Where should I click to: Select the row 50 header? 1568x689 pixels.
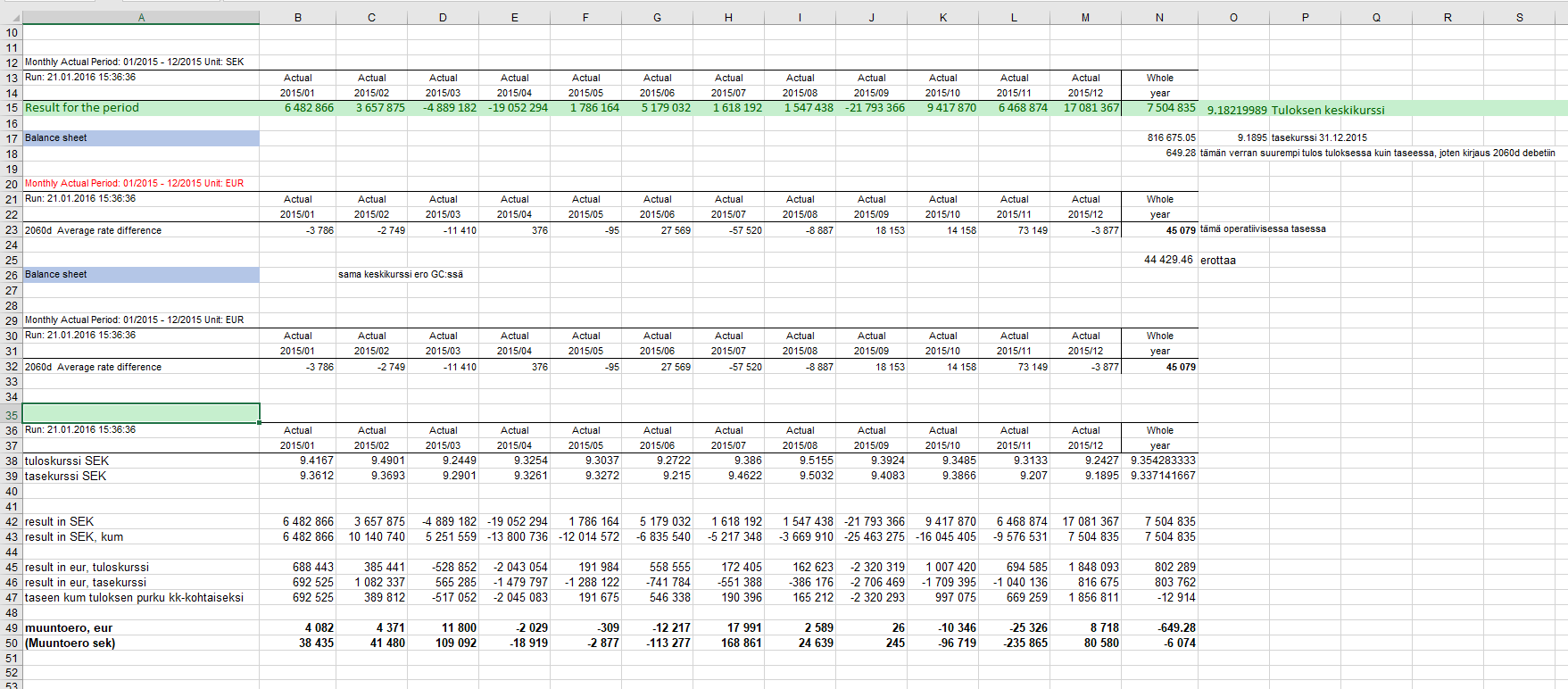click(11, 643)
